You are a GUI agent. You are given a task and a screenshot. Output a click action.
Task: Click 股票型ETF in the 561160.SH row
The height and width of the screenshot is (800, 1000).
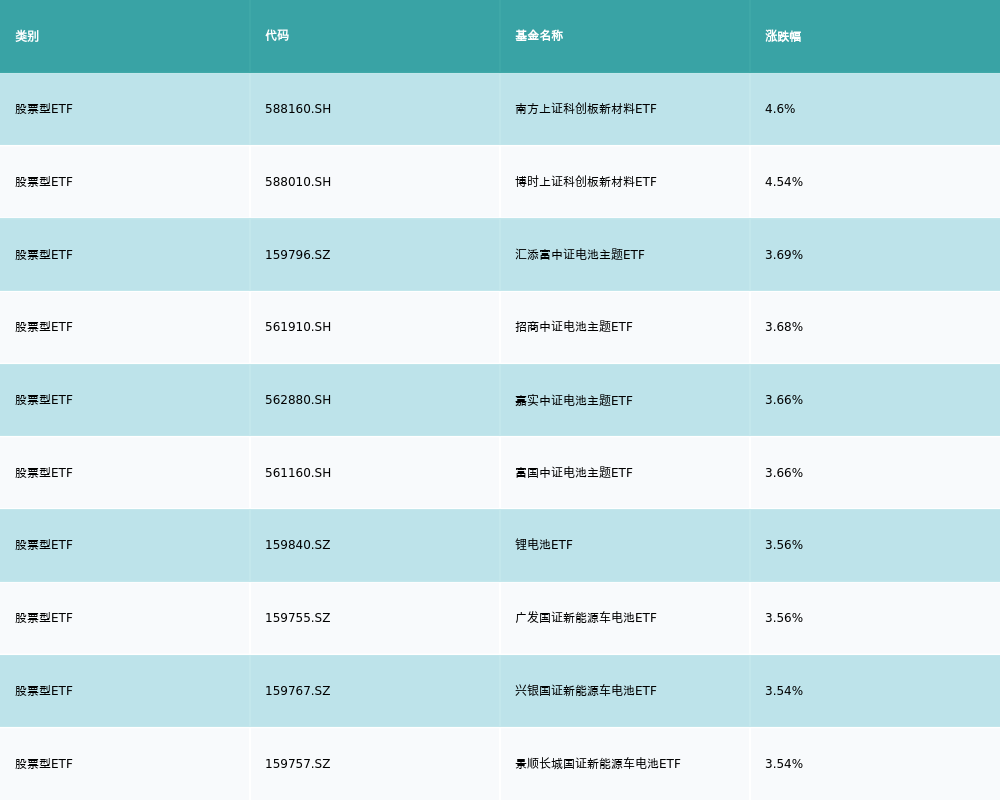pos(44,473)
